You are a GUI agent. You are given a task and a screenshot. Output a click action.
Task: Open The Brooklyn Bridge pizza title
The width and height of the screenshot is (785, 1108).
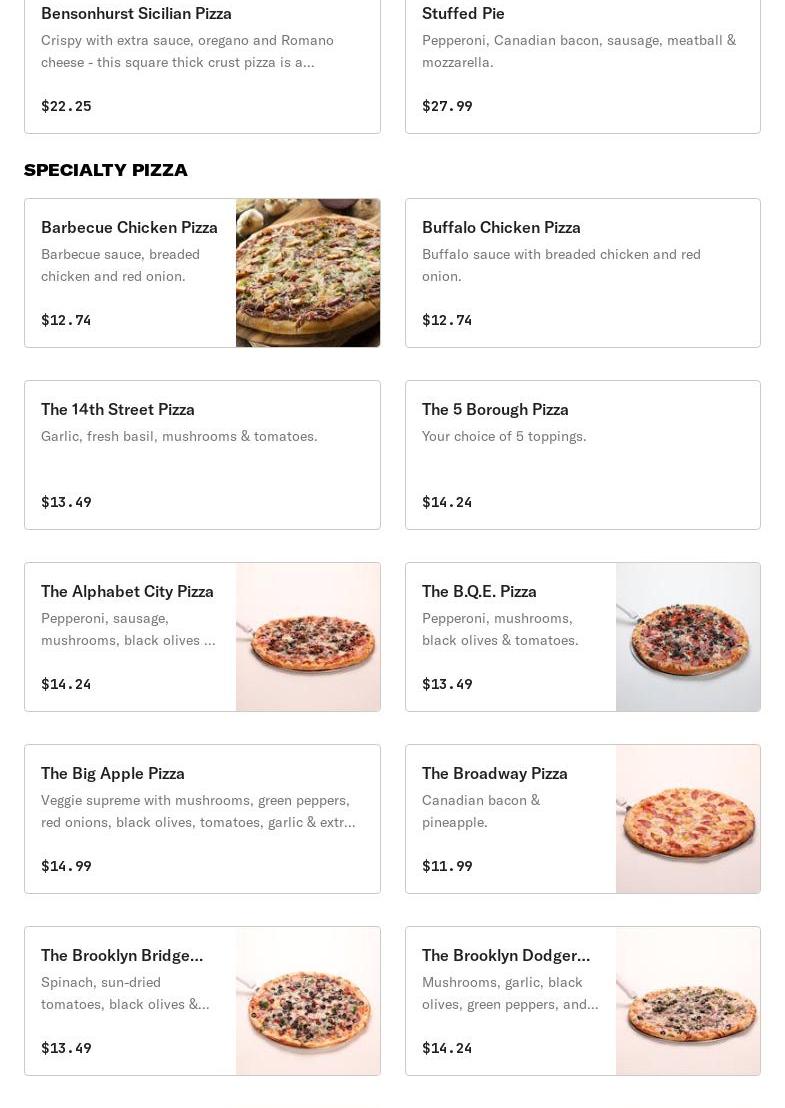(x=122, y=955)
